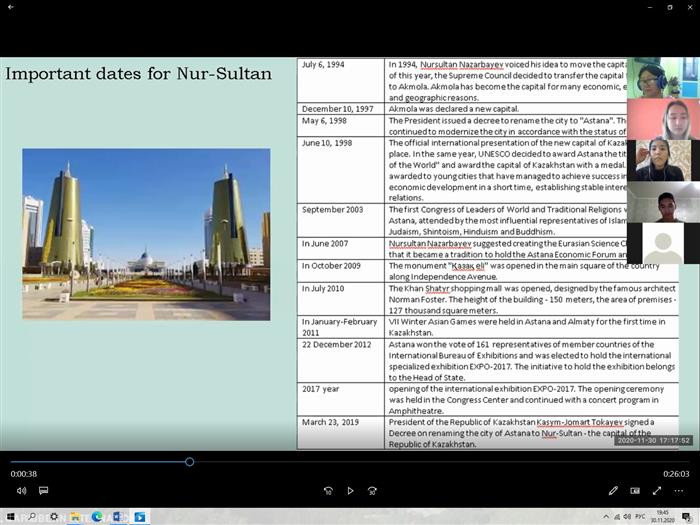Image resolution: width=700 pixels, height=525 pixels.
Task: Open taskbar search magnifier
Action: tap(31, 517)
